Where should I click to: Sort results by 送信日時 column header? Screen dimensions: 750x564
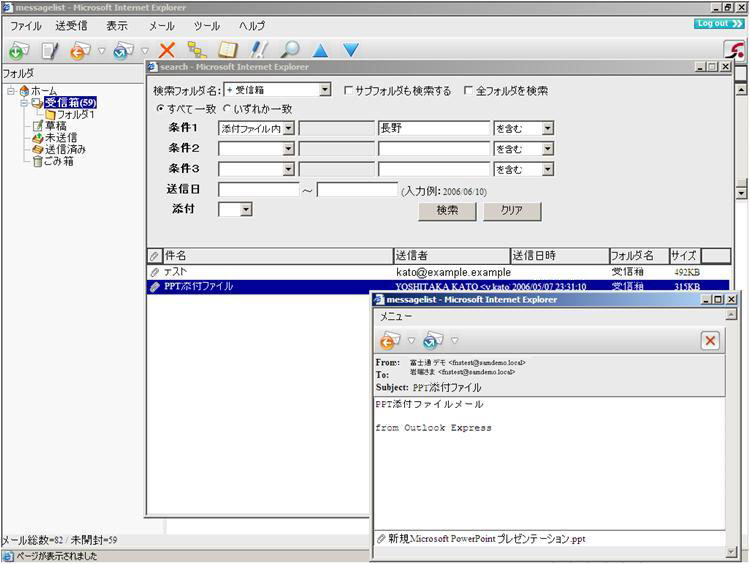[560, 256]
